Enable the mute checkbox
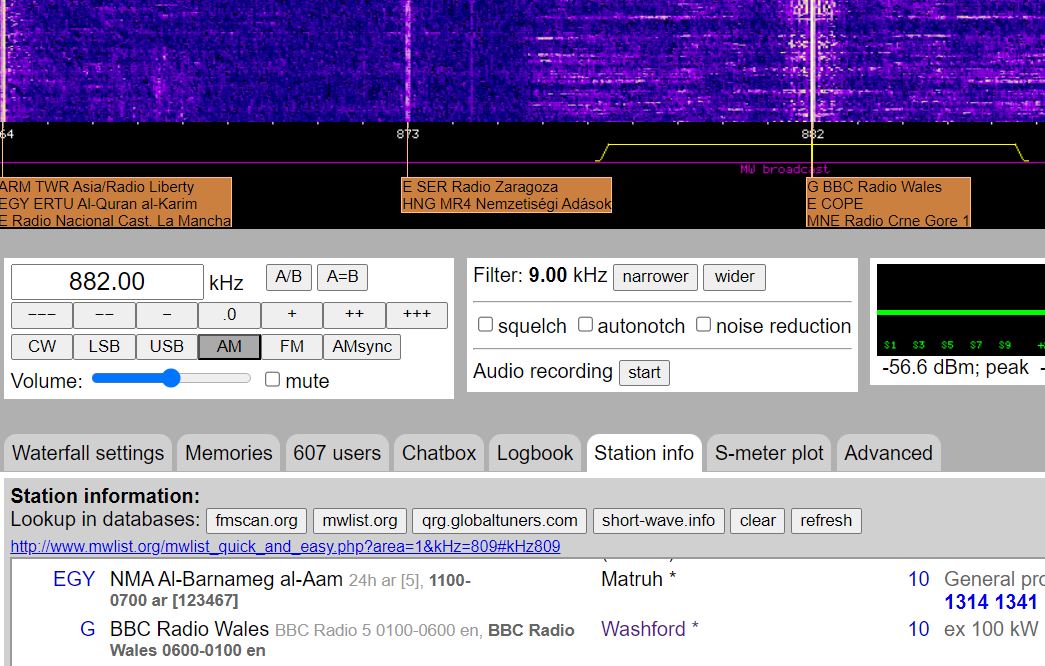The width and height of the screenshot is (1045, 666). click(272, 379)
